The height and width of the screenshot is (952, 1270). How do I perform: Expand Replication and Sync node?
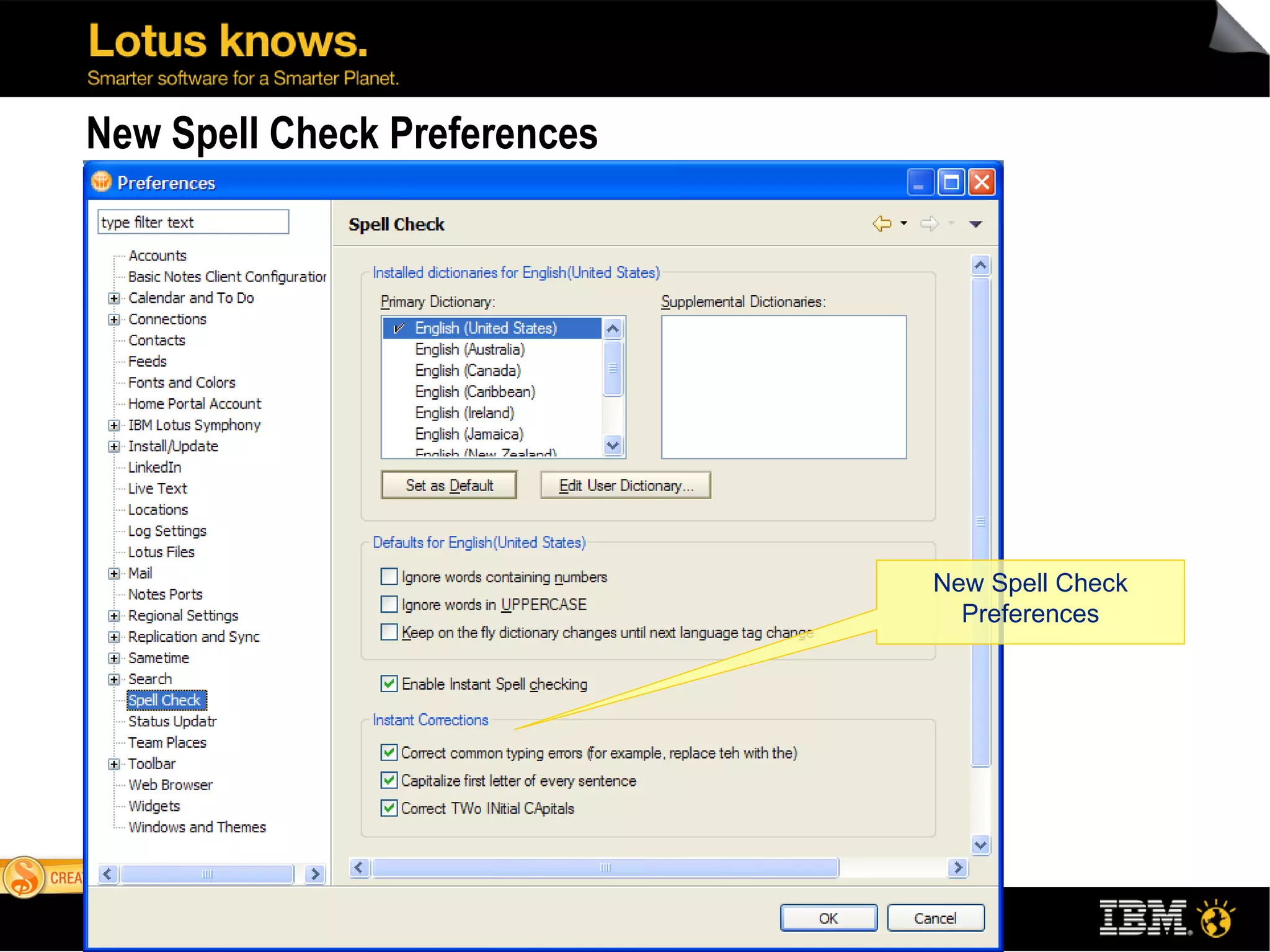tap(113, 637)
